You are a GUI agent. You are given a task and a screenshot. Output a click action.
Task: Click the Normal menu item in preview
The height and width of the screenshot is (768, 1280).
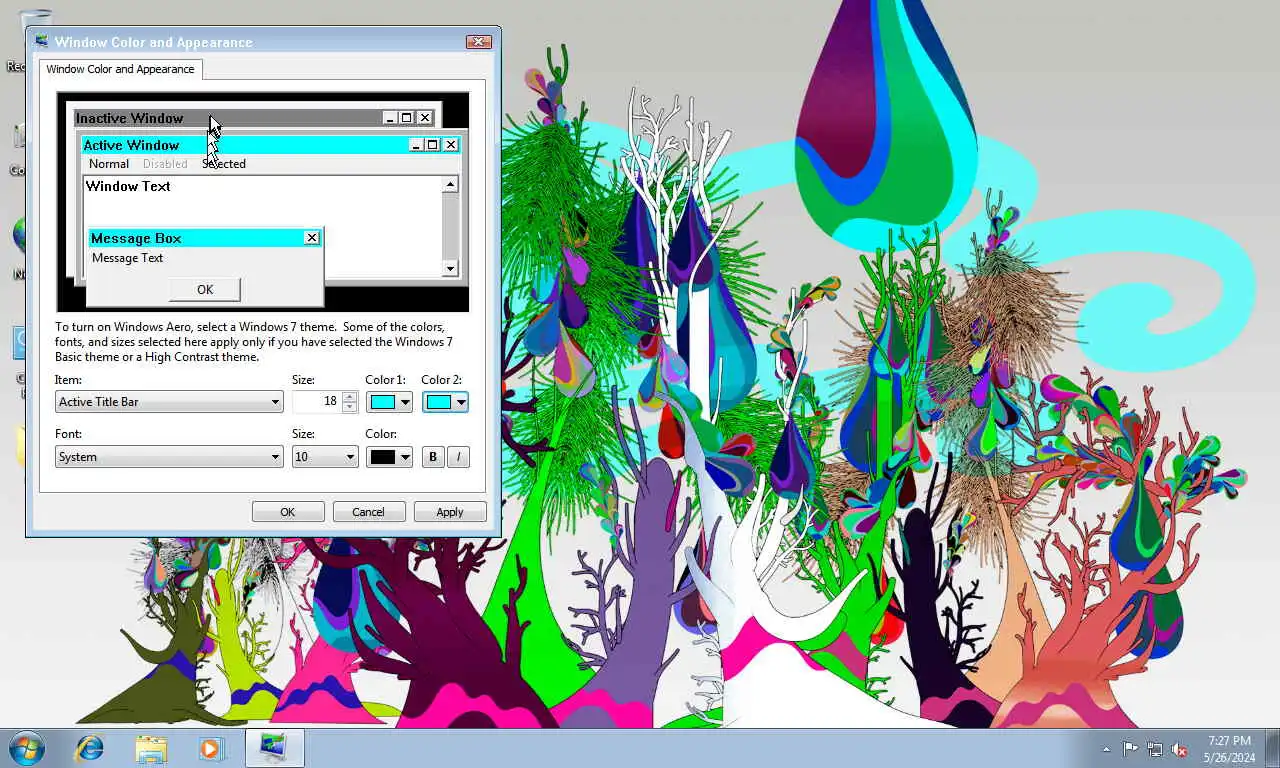(x=109, y=164)
